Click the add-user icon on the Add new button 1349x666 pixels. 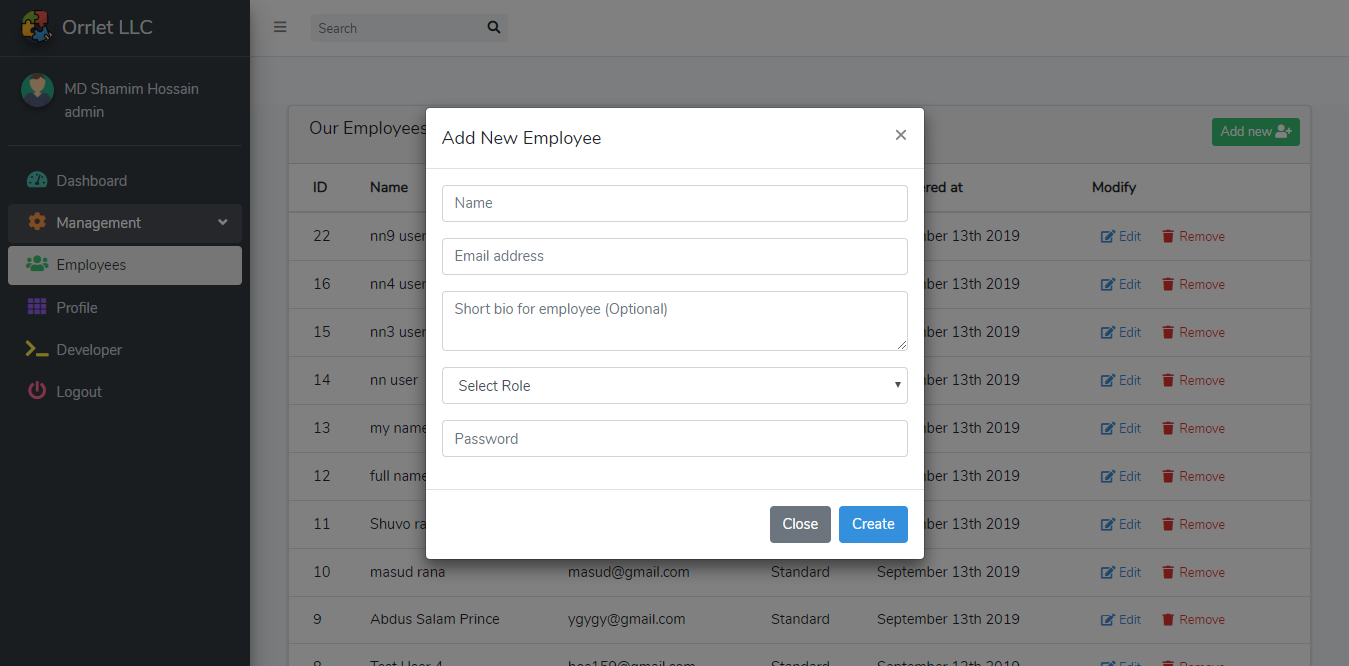[x=1285, y=132]
